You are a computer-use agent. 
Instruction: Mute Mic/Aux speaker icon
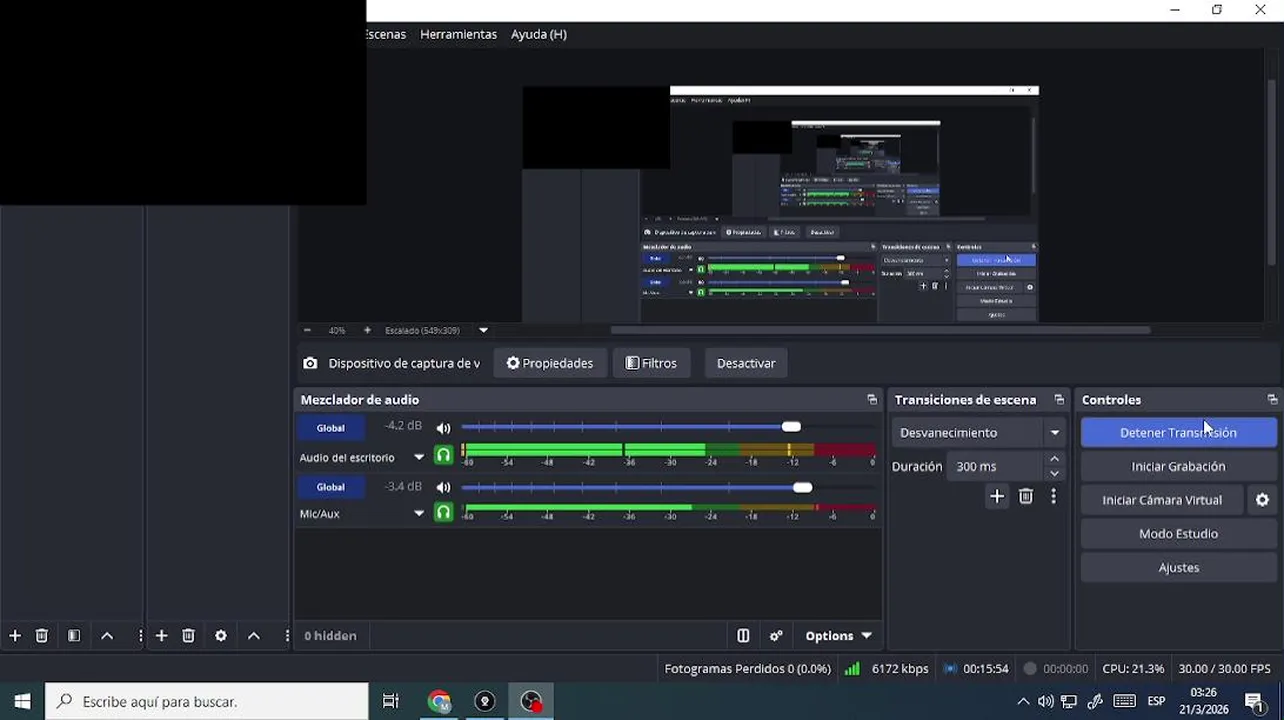point(443,488)
